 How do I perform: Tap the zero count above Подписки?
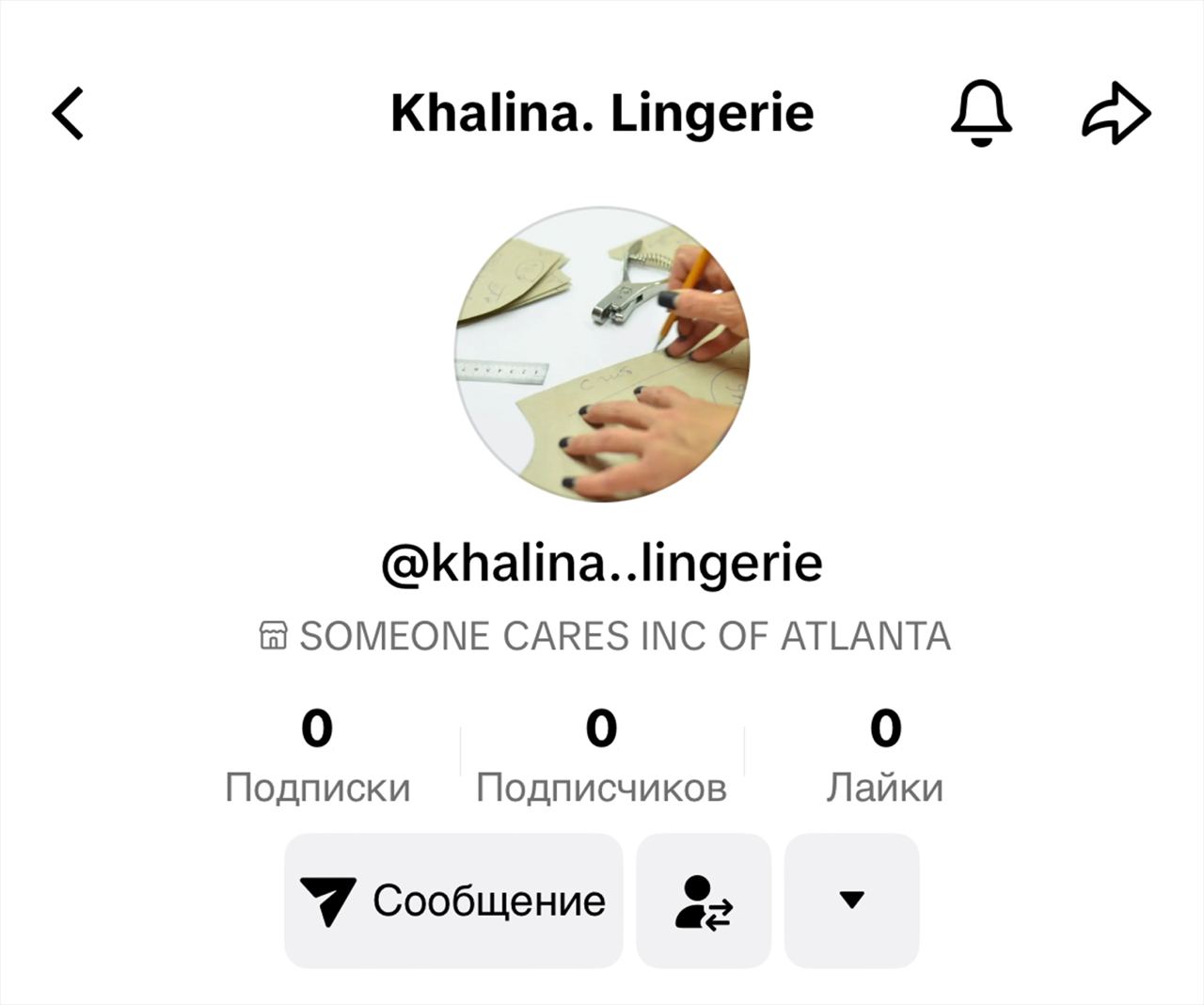point(317,729)
